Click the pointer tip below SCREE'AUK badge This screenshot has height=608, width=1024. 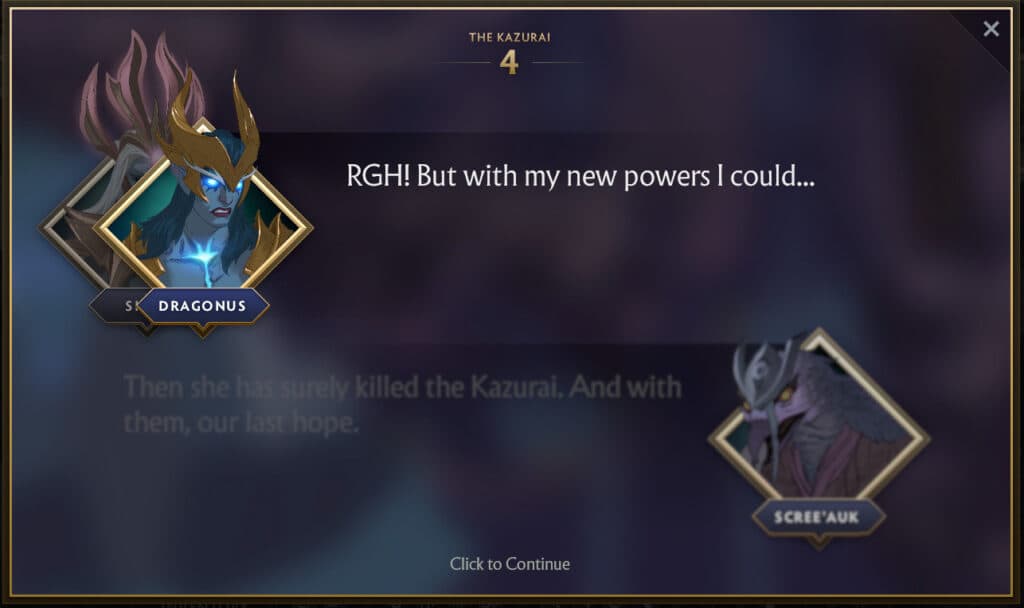[818, 541]
